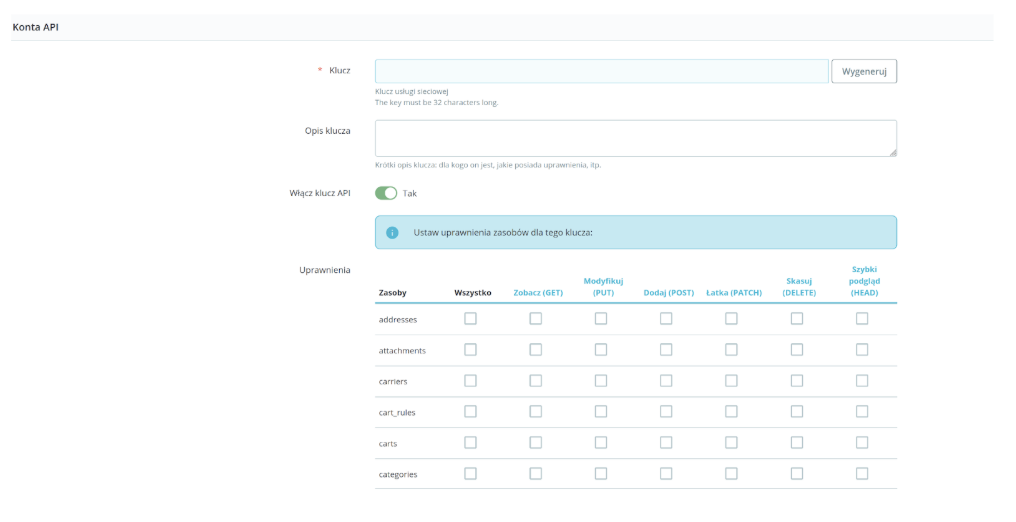
Task: Tick Szybki podgląd (HEAD) for addresses
Action: point(862,319)
